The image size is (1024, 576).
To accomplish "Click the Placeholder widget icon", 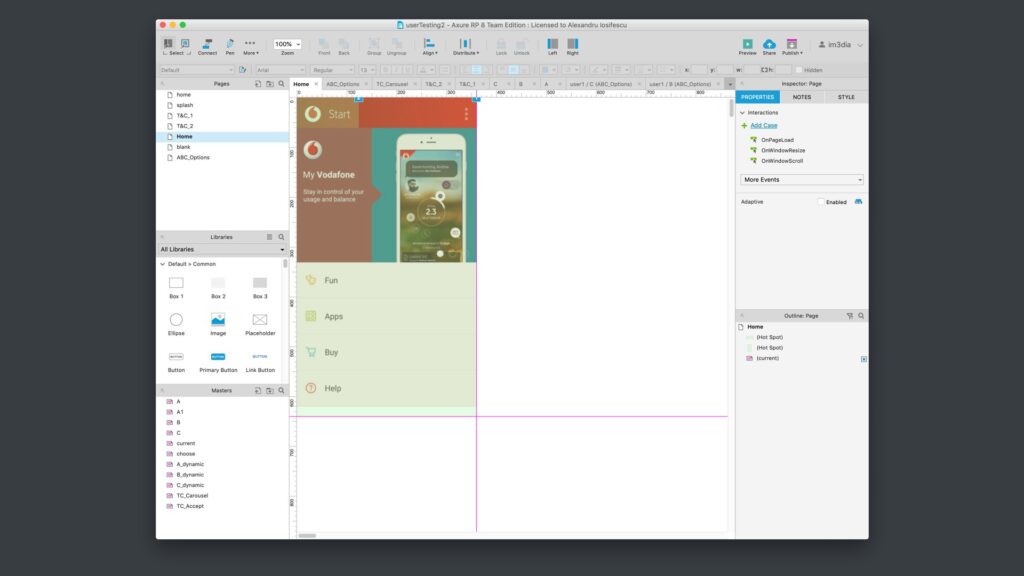I will (260, 320).
